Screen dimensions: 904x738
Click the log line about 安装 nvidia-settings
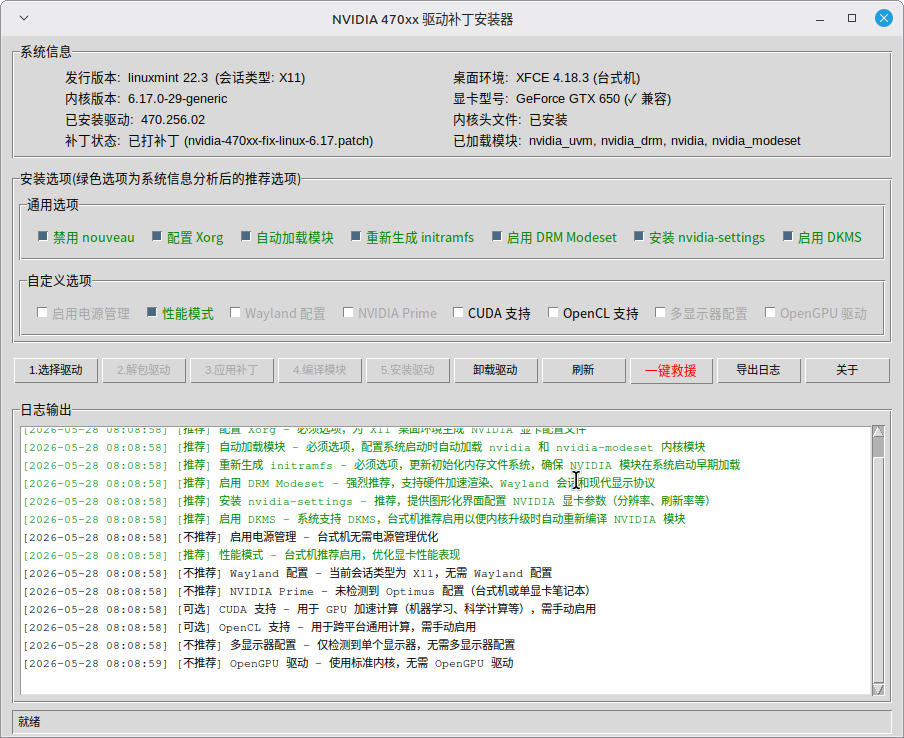366,501
